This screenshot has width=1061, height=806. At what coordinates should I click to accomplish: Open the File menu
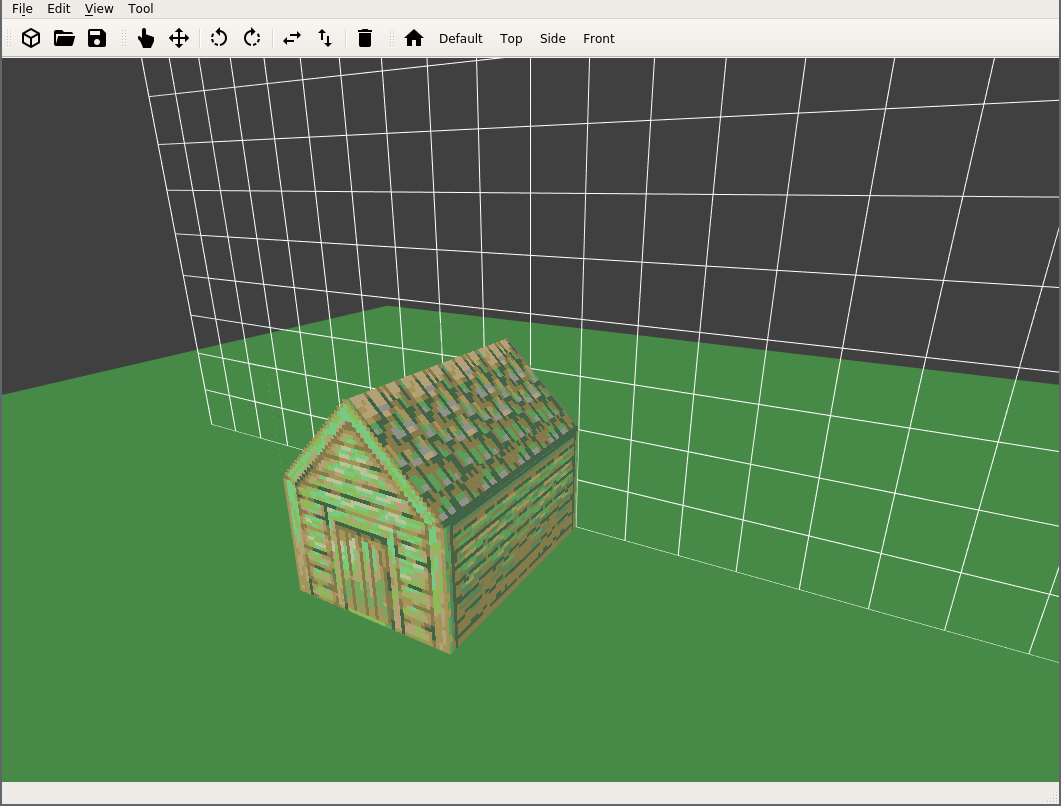(x=22, y=8)
